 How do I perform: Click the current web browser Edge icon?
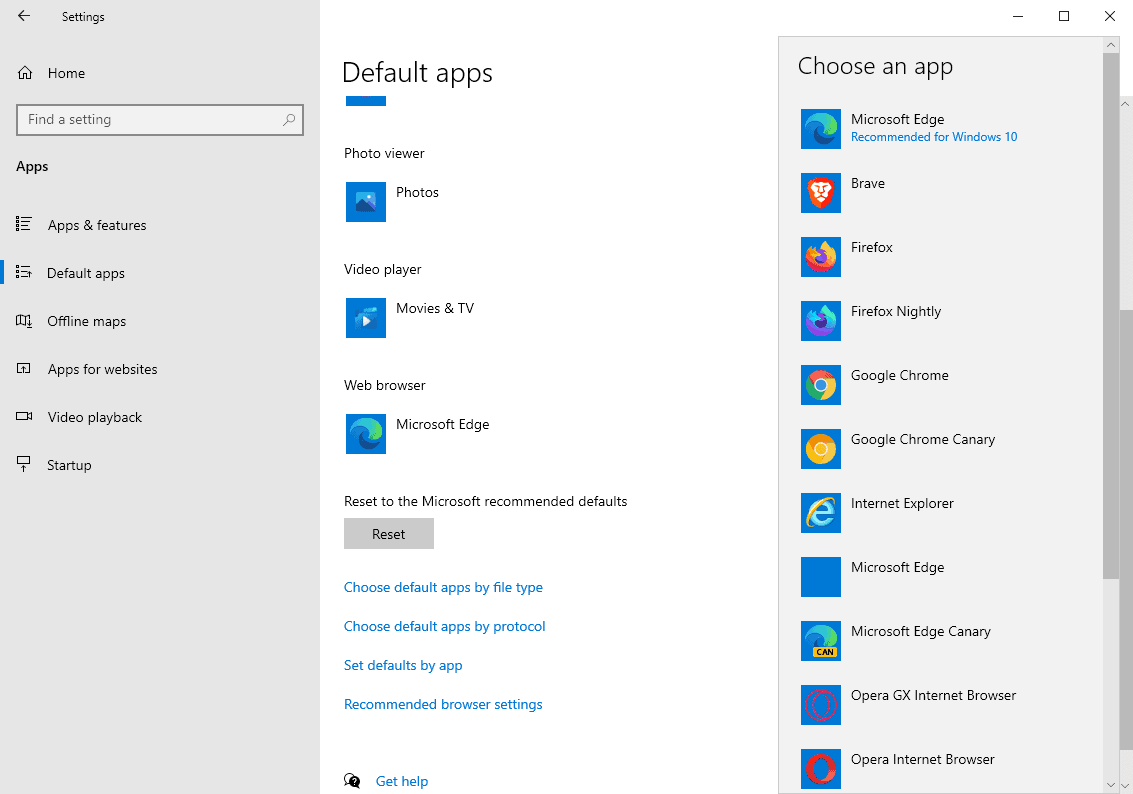[x=366, y=433]
